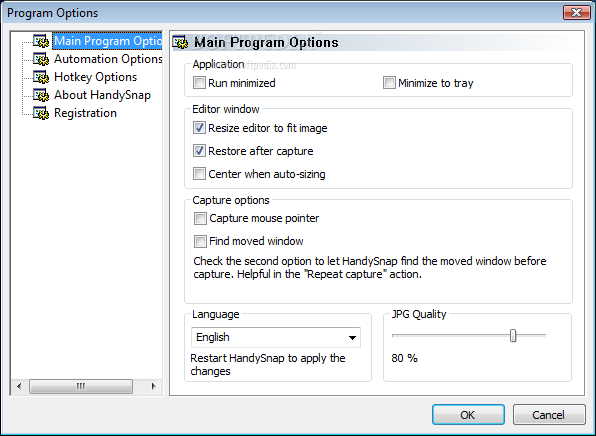
Task: Click the JPG Quality slider handle
Action: (x=513, y=336)
